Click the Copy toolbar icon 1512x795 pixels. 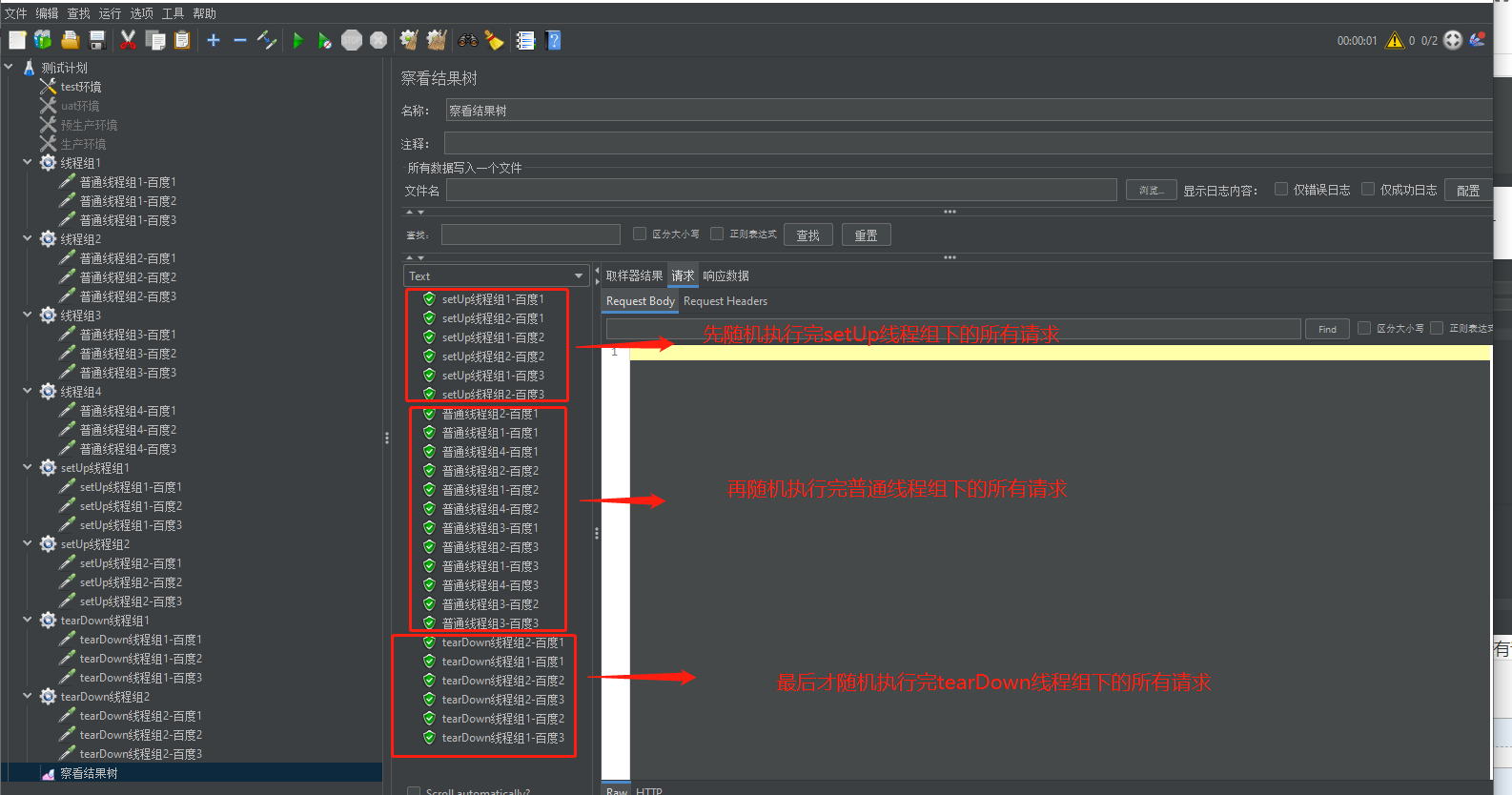[155, 40]
